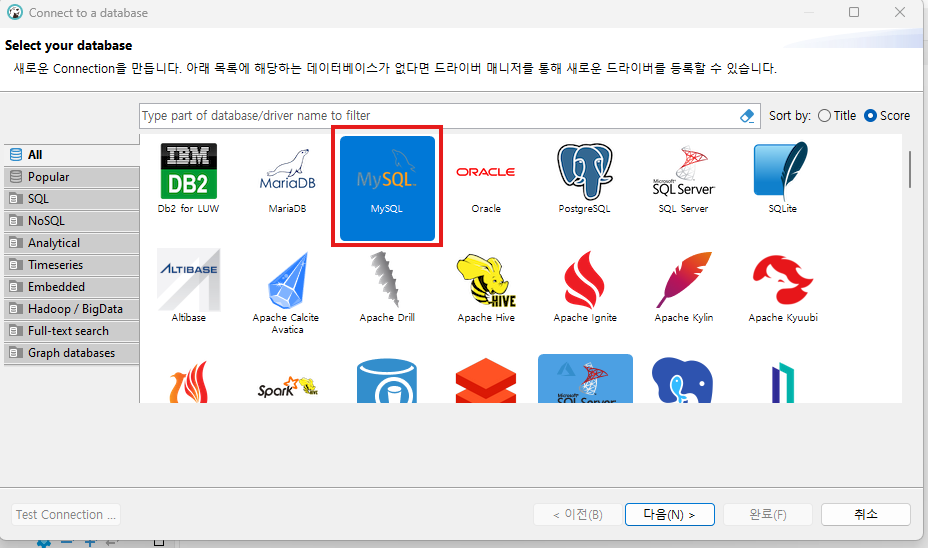
Task: Select the teal bracket-shaped database icon in bottom row
Action: [x=782, y=382]
